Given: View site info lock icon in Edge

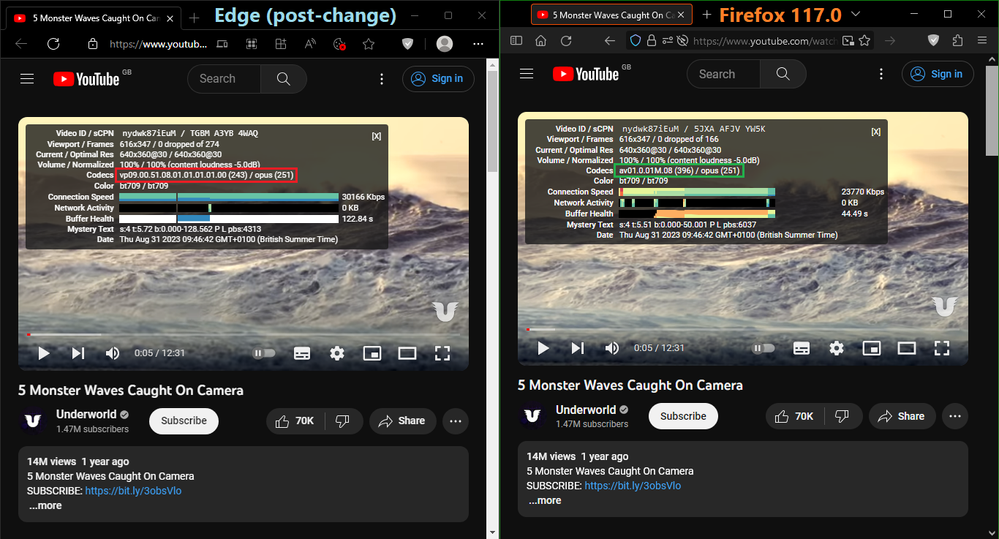Looking at the screenshot, I should tap(93, 44).
